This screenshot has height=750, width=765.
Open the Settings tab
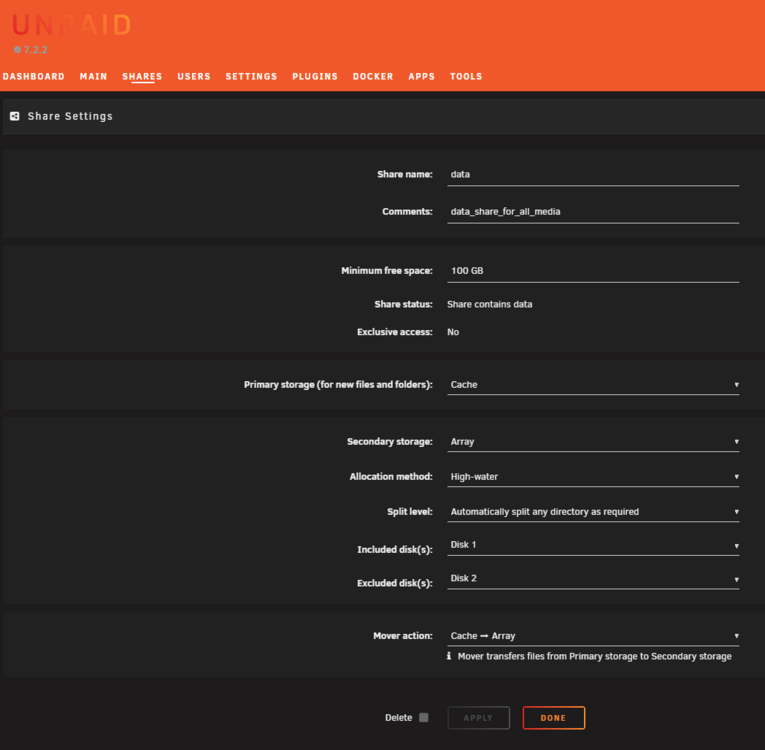[251, 77]
